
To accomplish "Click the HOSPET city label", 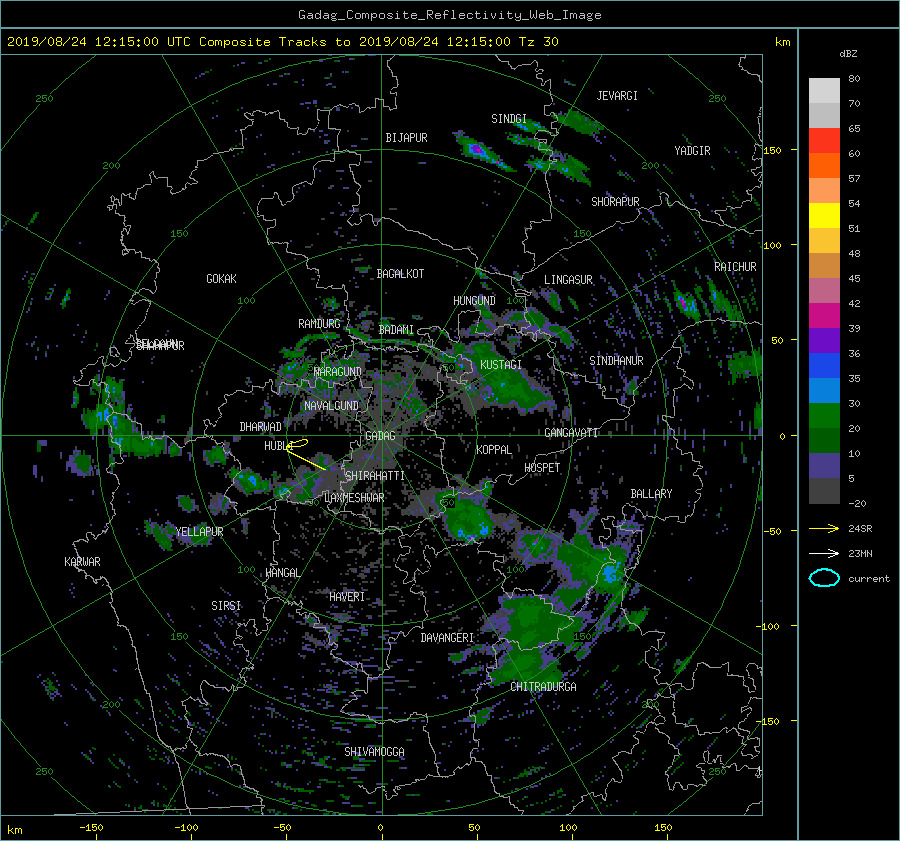I will [x=542, y=468].
